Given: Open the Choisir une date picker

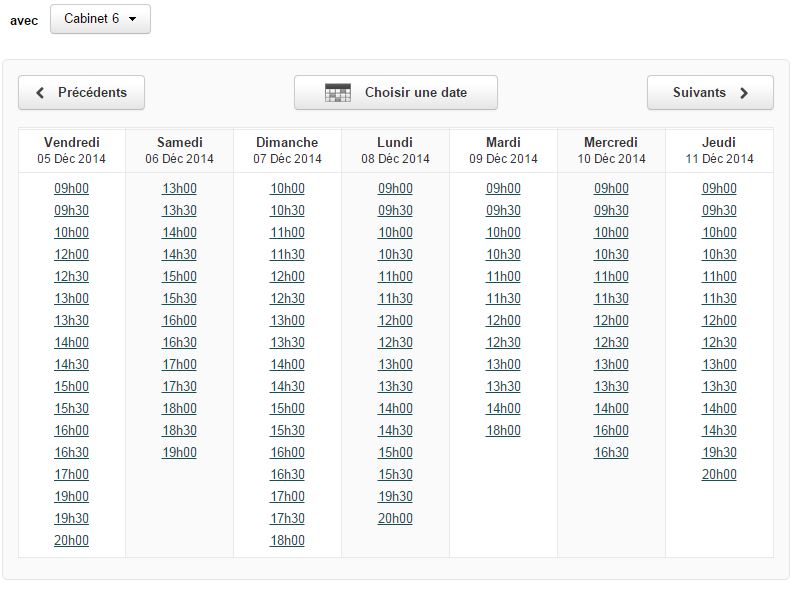Looking at the screenshot, I should pyautogui.click(x=396, y=93).
